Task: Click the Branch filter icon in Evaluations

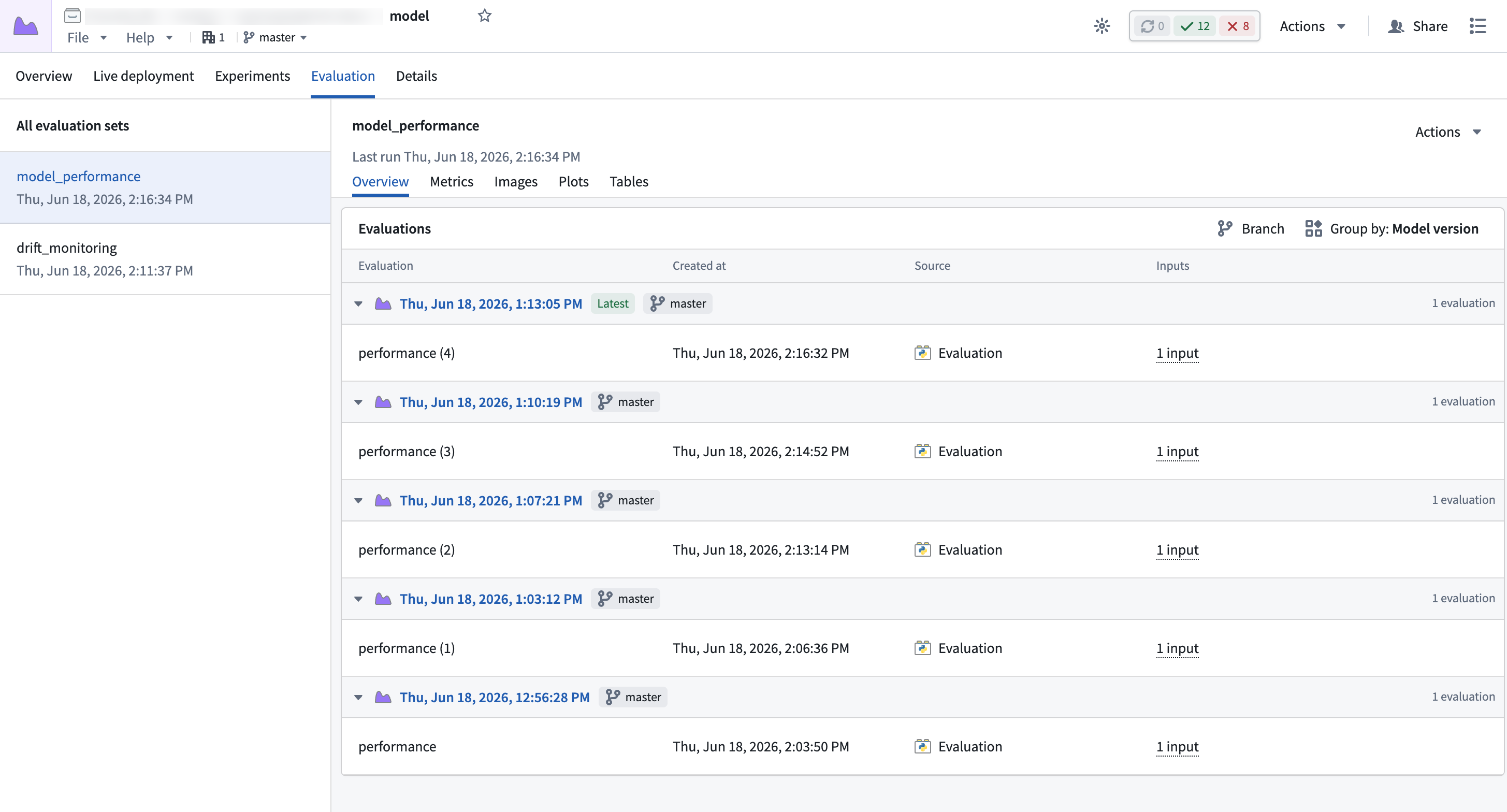Action: click(x=1224, y=229)
